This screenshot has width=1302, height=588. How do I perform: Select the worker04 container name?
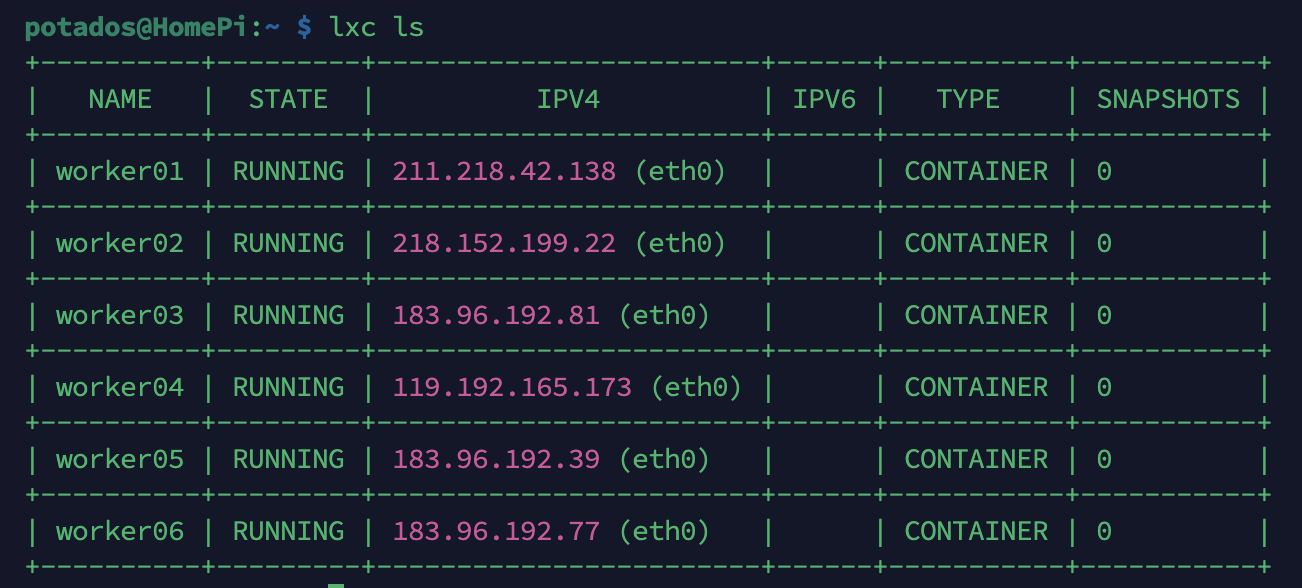click(120, 387)
